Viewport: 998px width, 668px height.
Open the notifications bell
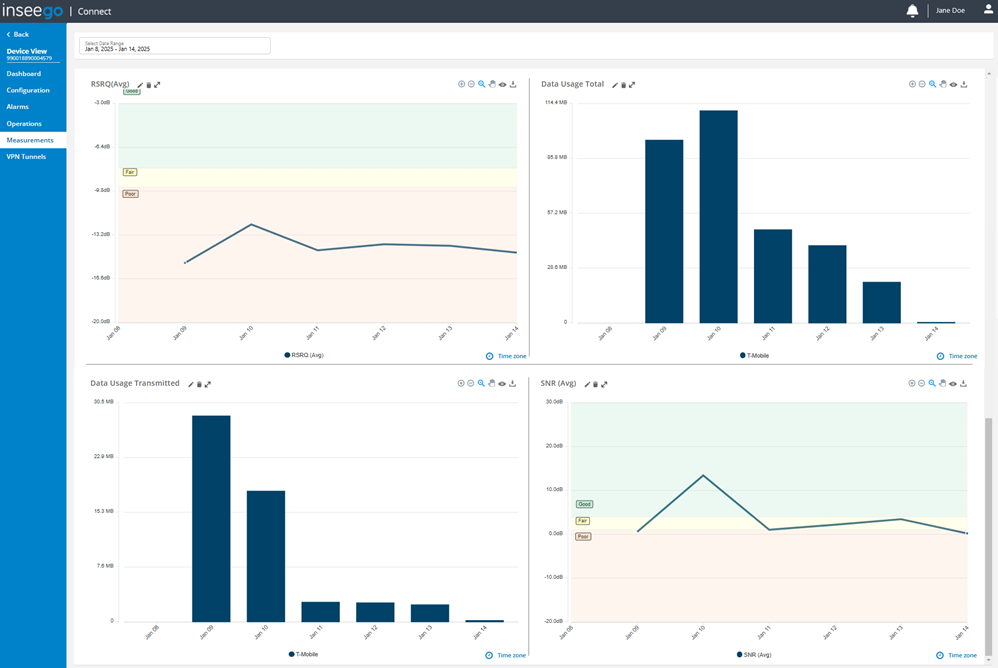(x=912, y=11)
